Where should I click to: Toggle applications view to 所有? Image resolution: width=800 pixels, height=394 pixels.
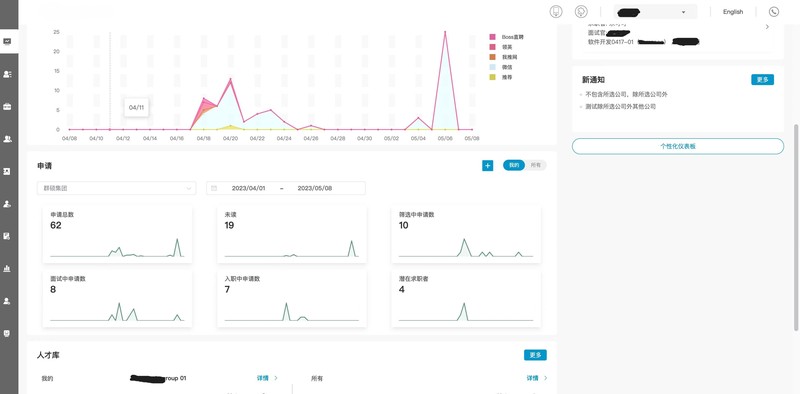pyautogui.click(x=536, y=165)
